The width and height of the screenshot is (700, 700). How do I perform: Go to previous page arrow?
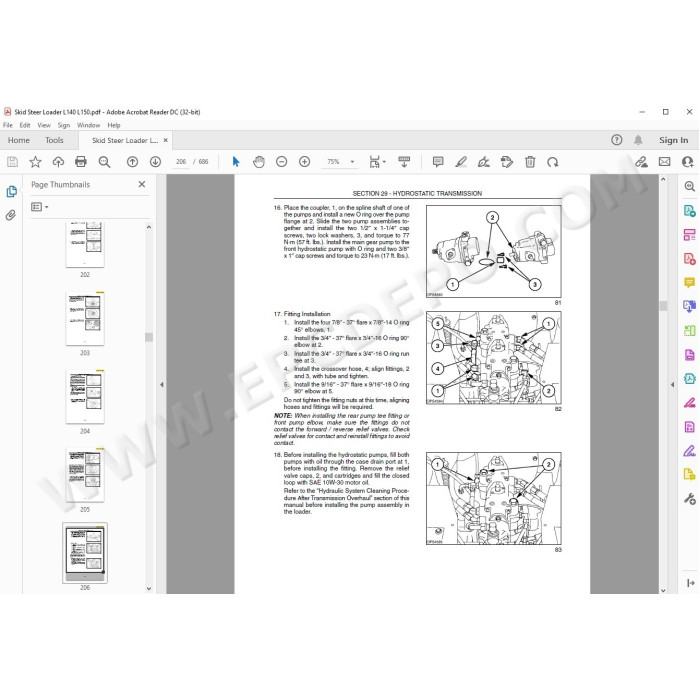[x=132, y=162]
